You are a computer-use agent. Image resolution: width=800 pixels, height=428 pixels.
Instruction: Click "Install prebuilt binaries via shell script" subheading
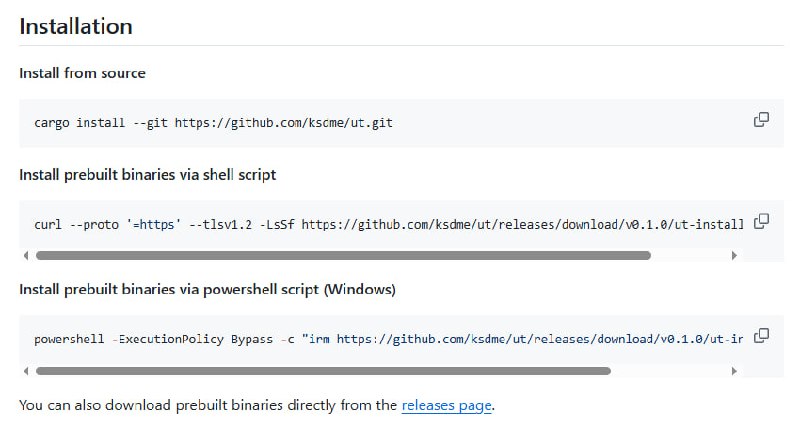pyautogui.click(x=147, y=174)
